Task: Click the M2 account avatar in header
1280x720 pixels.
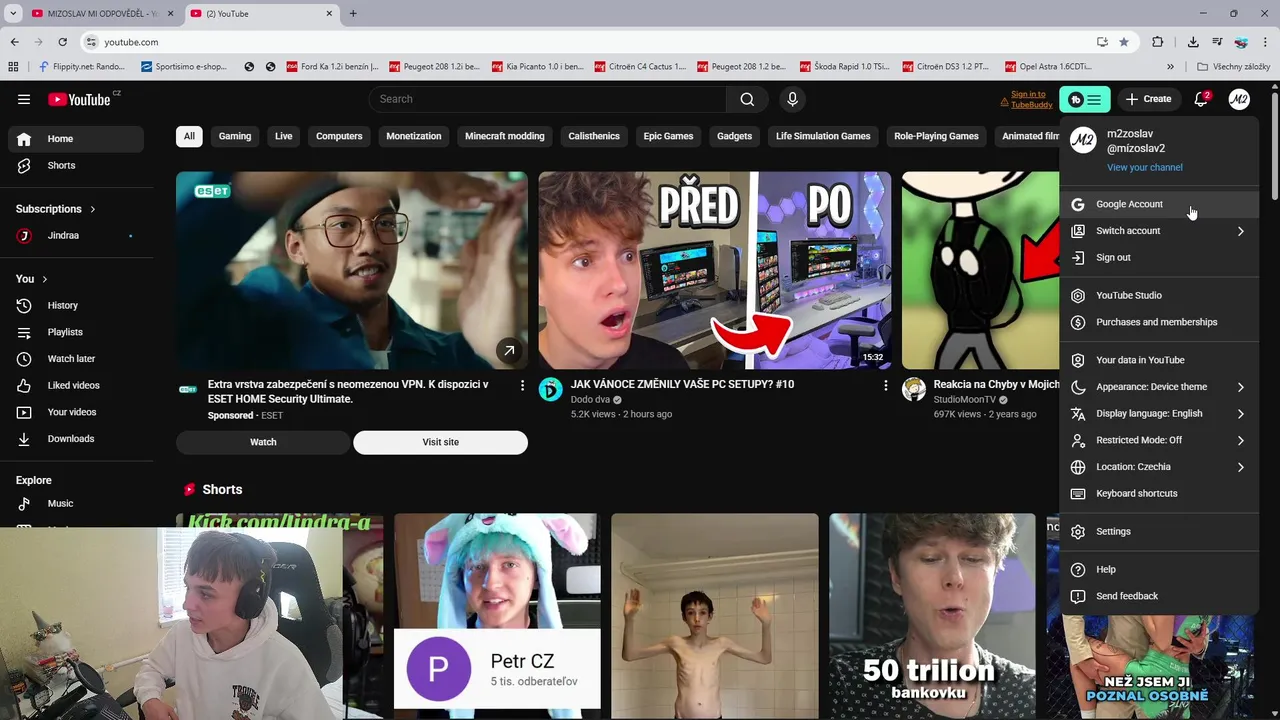Action: click(1239, 99)
